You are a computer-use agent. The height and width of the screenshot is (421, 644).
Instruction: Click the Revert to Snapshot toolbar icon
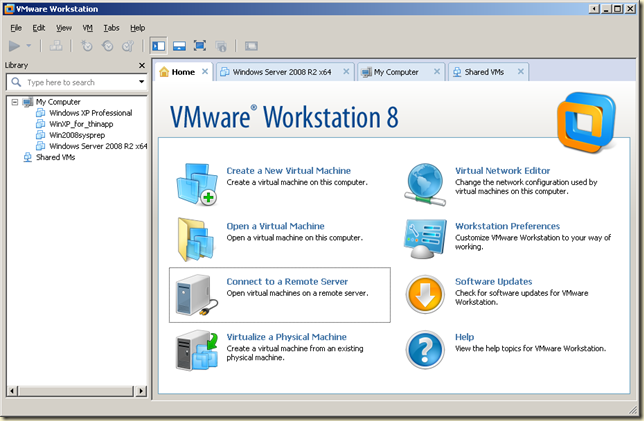(x=108, y=46)
